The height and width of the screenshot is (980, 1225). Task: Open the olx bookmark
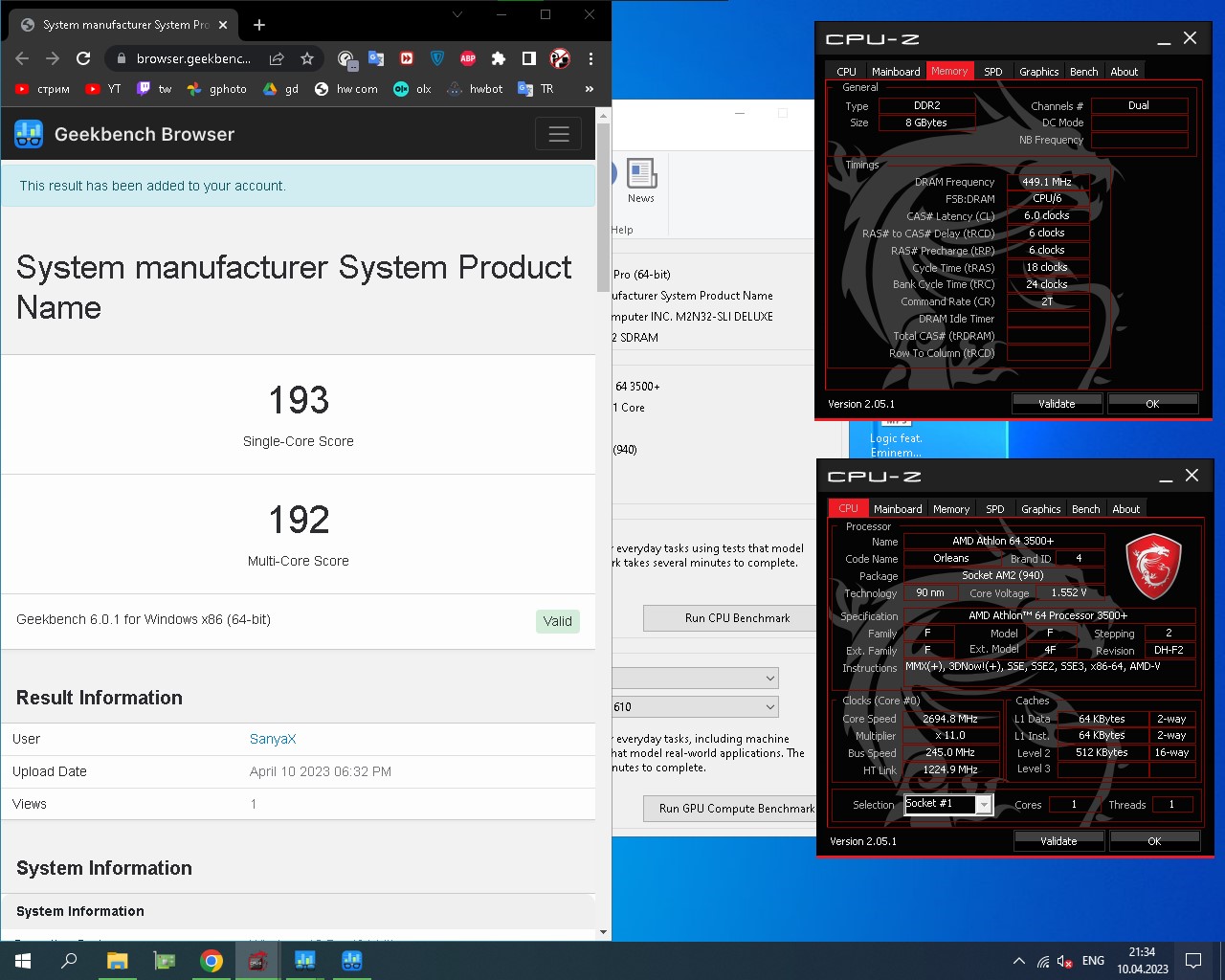pyautogui.click(x=412, y=89)
